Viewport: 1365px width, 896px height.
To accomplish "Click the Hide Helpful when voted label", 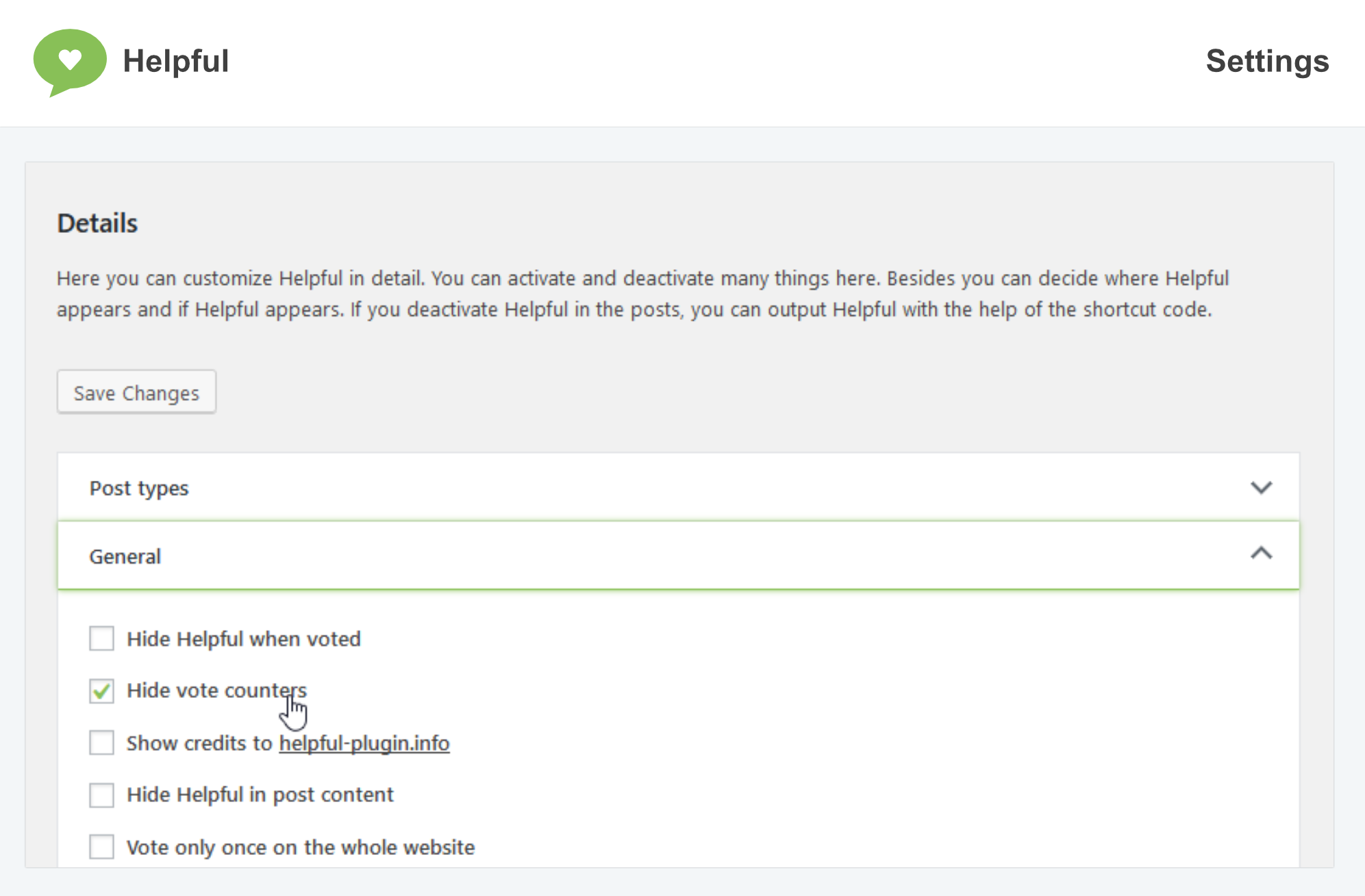I will (244, 639).
